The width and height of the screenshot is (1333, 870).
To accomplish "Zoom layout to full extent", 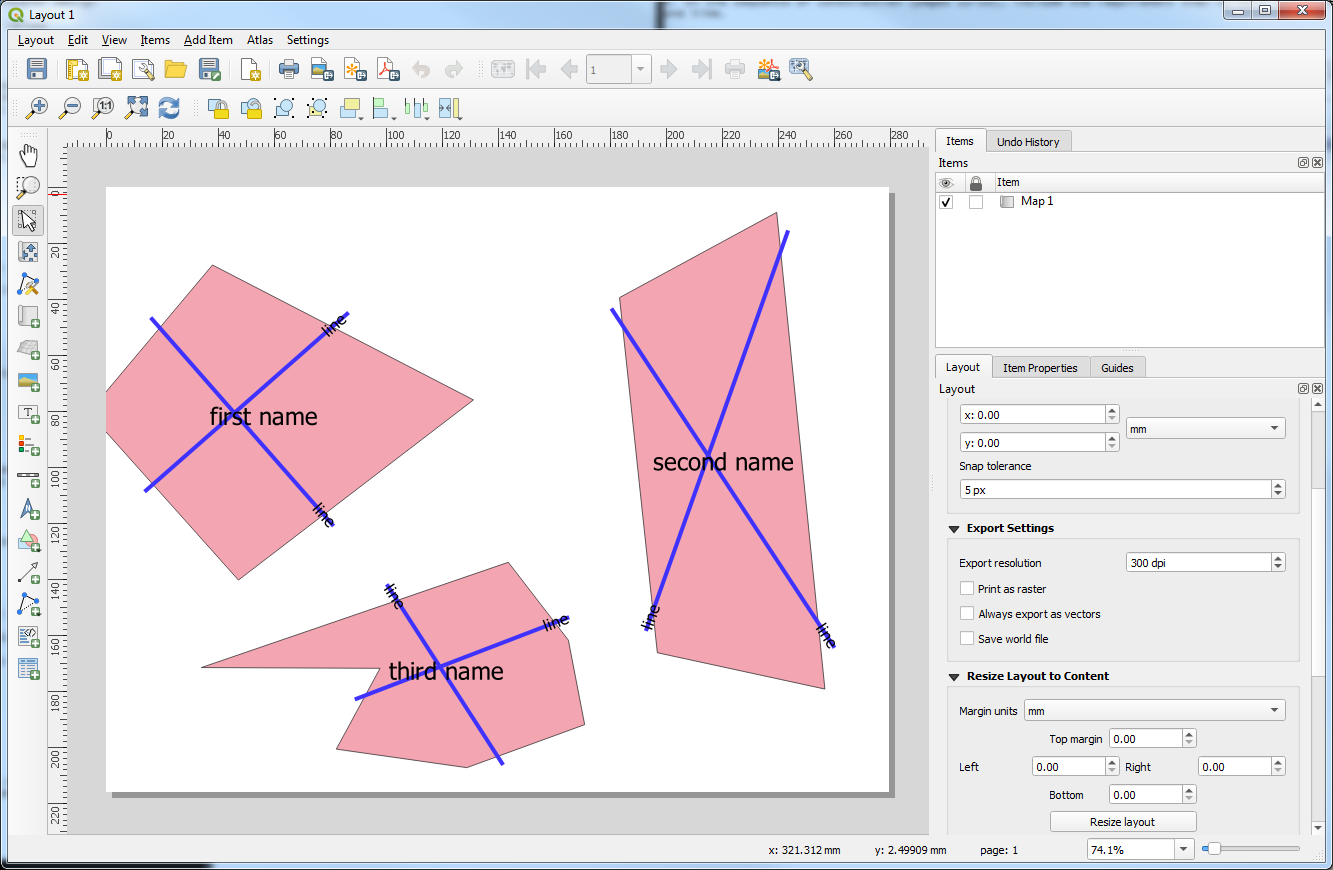I will 135,107.
